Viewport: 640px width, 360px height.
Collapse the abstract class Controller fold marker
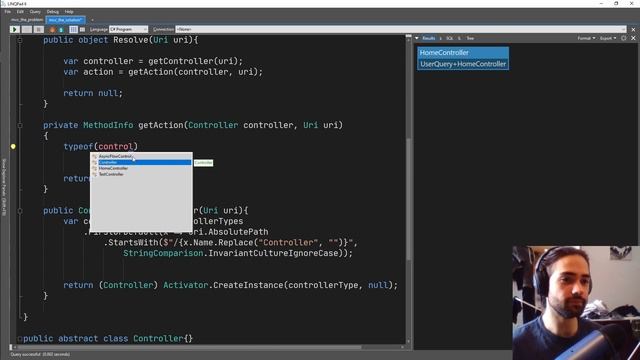click(x=20, y=338)
